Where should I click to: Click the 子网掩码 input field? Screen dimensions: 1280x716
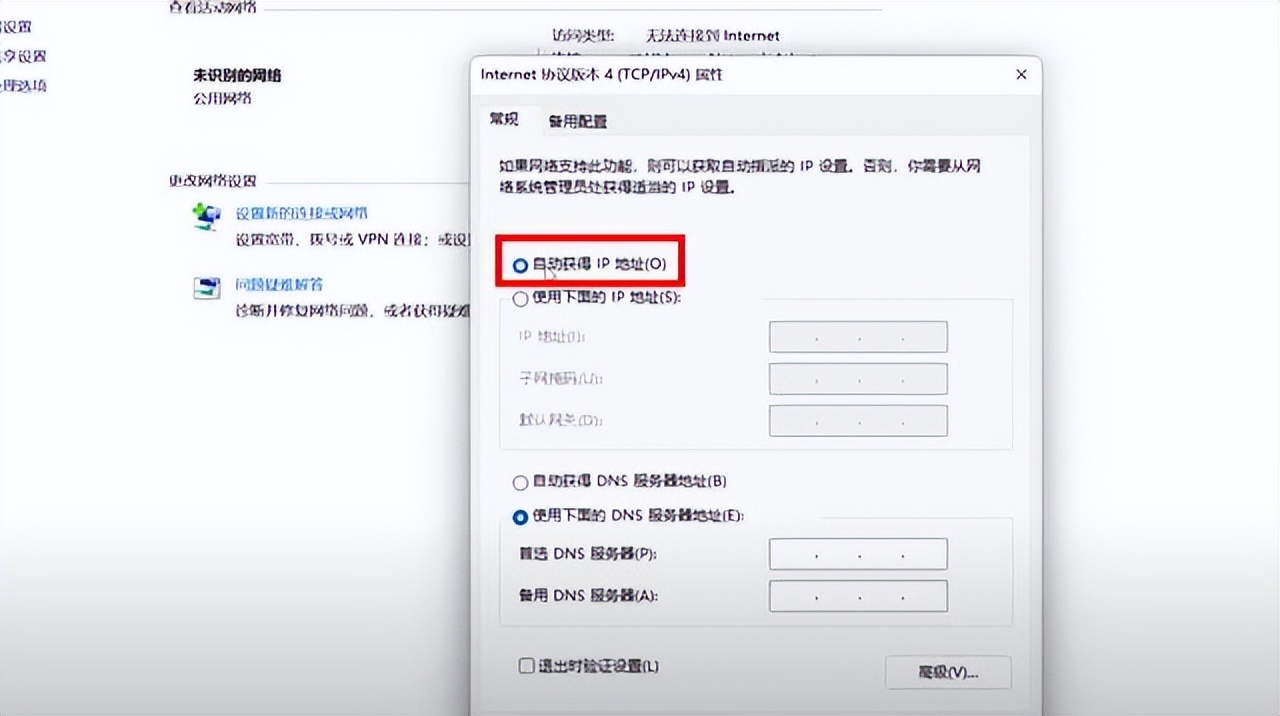pos(858,379)
